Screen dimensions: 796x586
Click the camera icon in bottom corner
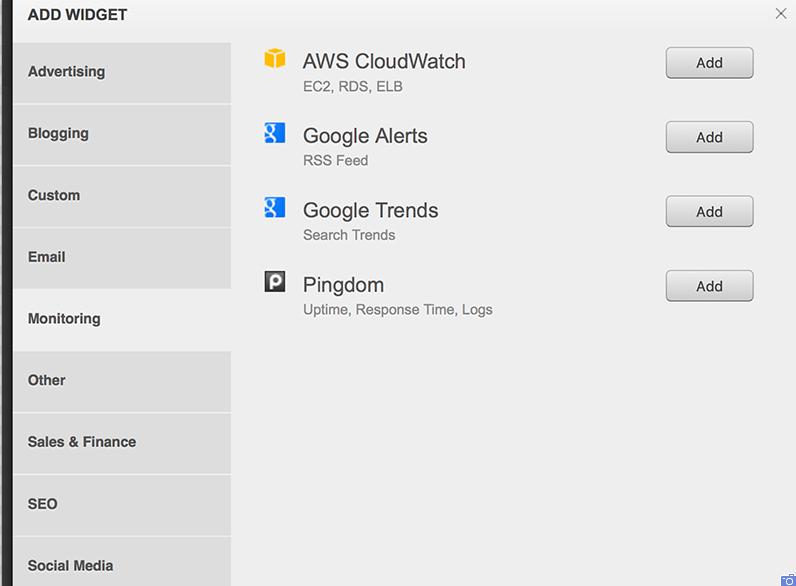coord(788,580)
